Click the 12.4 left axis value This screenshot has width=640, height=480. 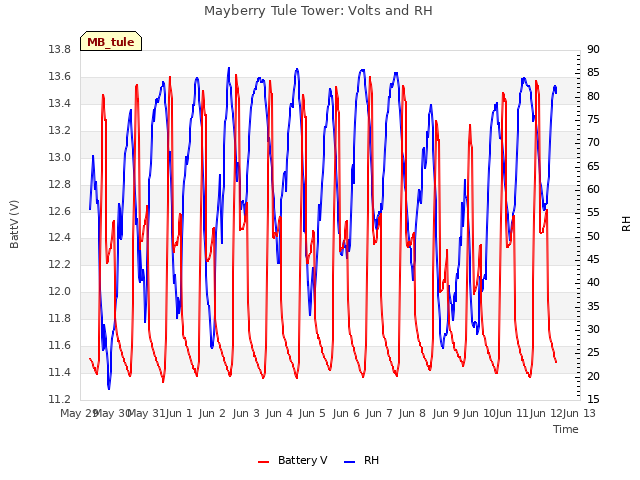[x=60, y=237]
